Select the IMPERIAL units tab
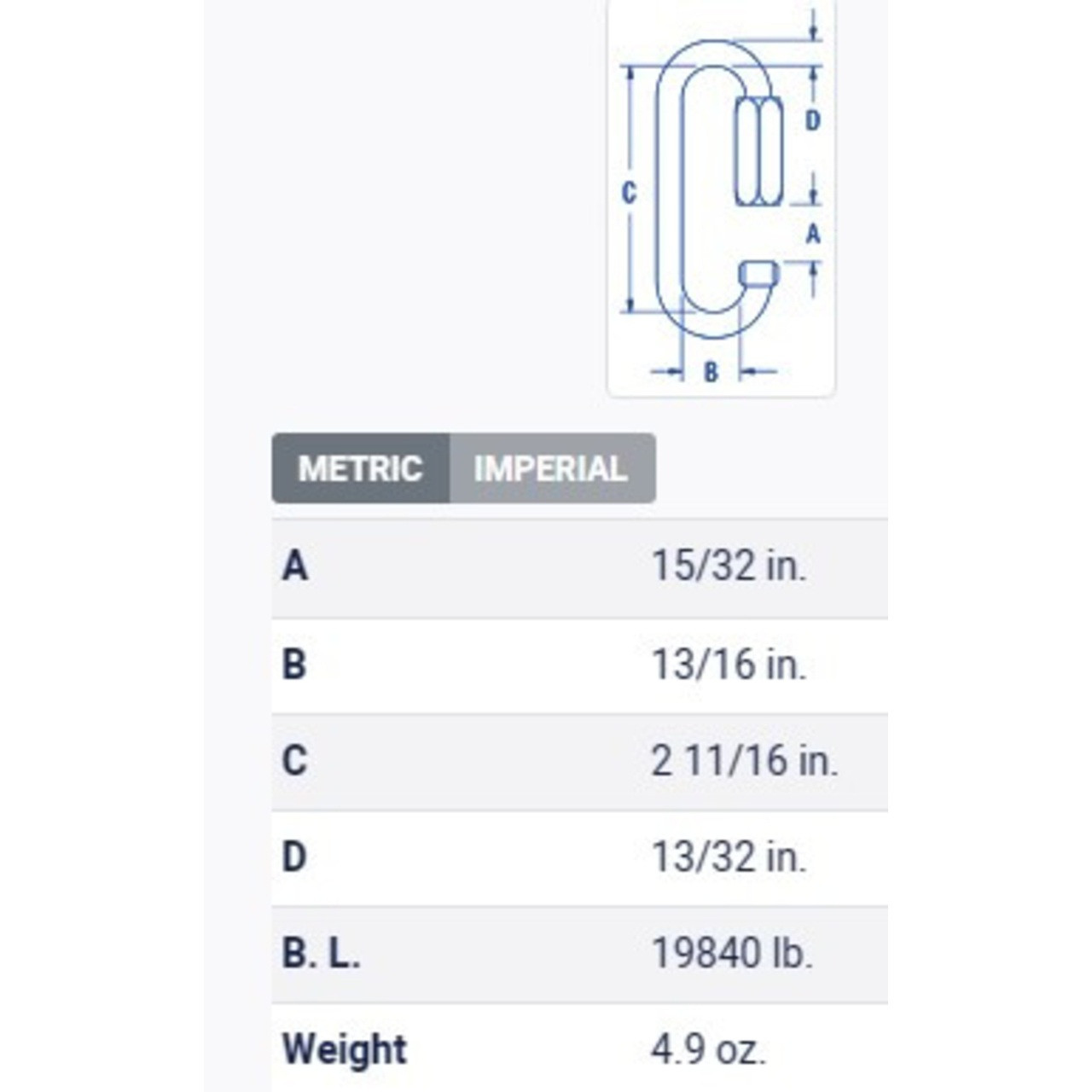 pos(552,468)
